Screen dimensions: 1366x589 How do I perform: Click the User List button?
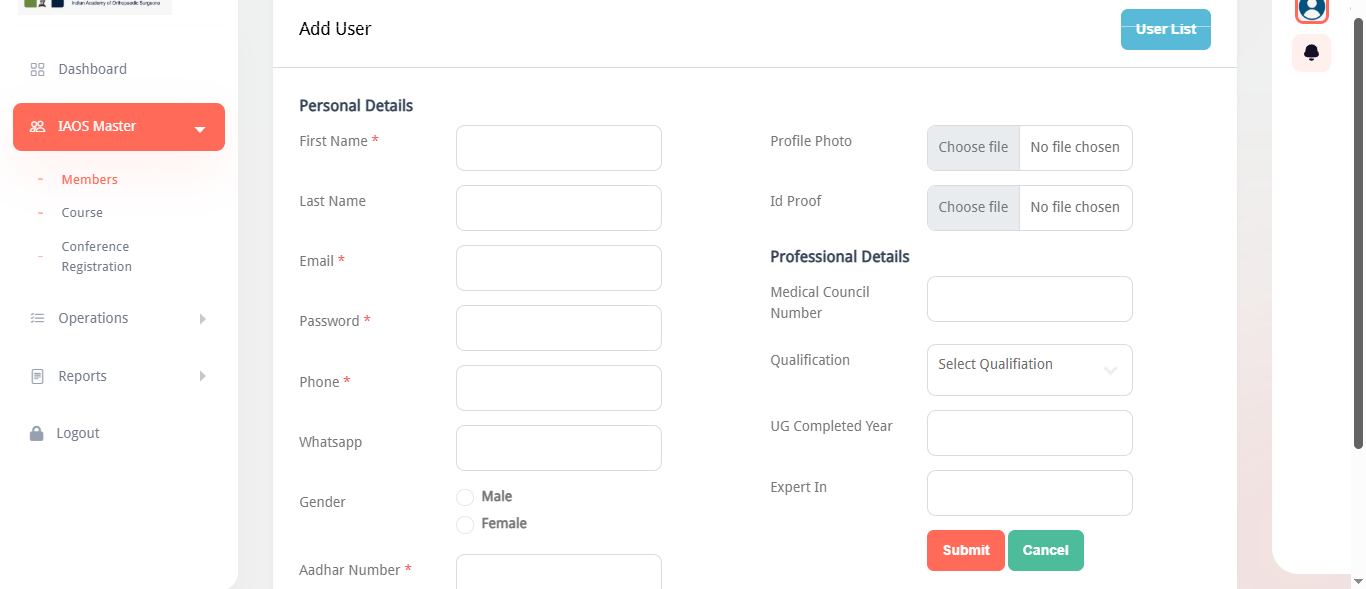click(x=1165, y=30)
